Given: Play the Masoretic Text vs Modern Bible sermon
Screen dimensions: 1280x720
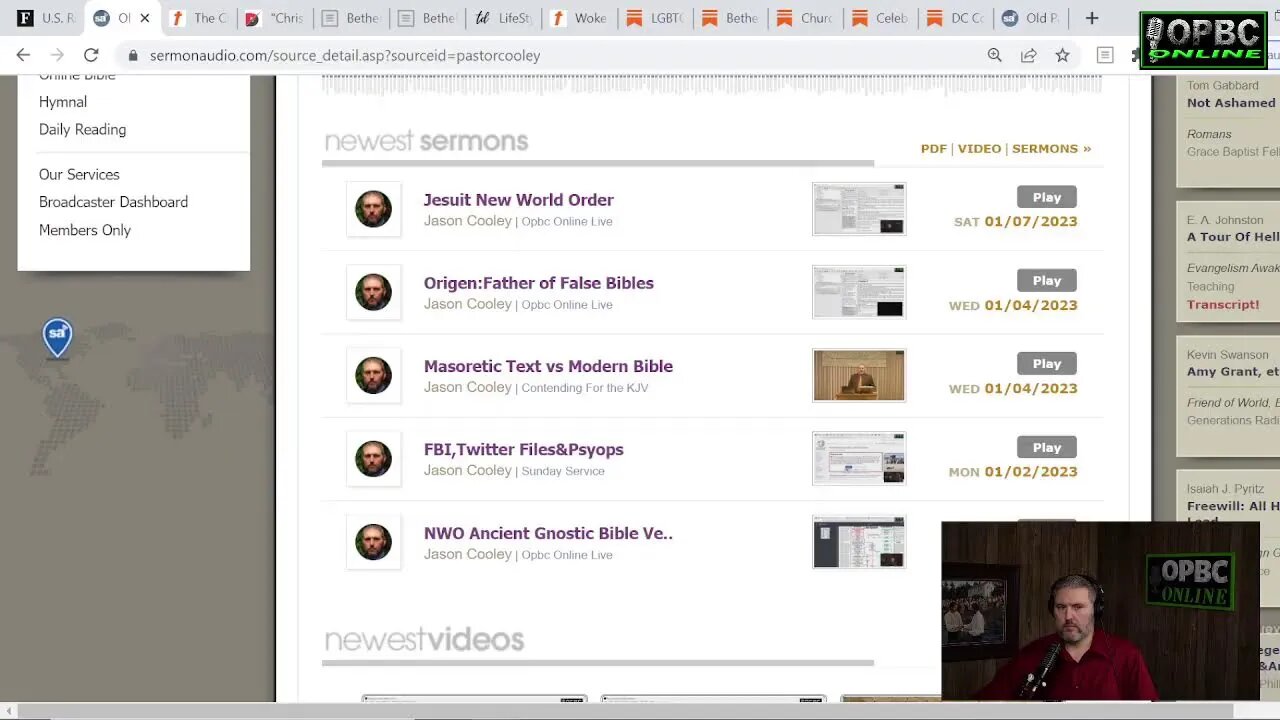Looking at the screenshot, I should [1047, 363].
